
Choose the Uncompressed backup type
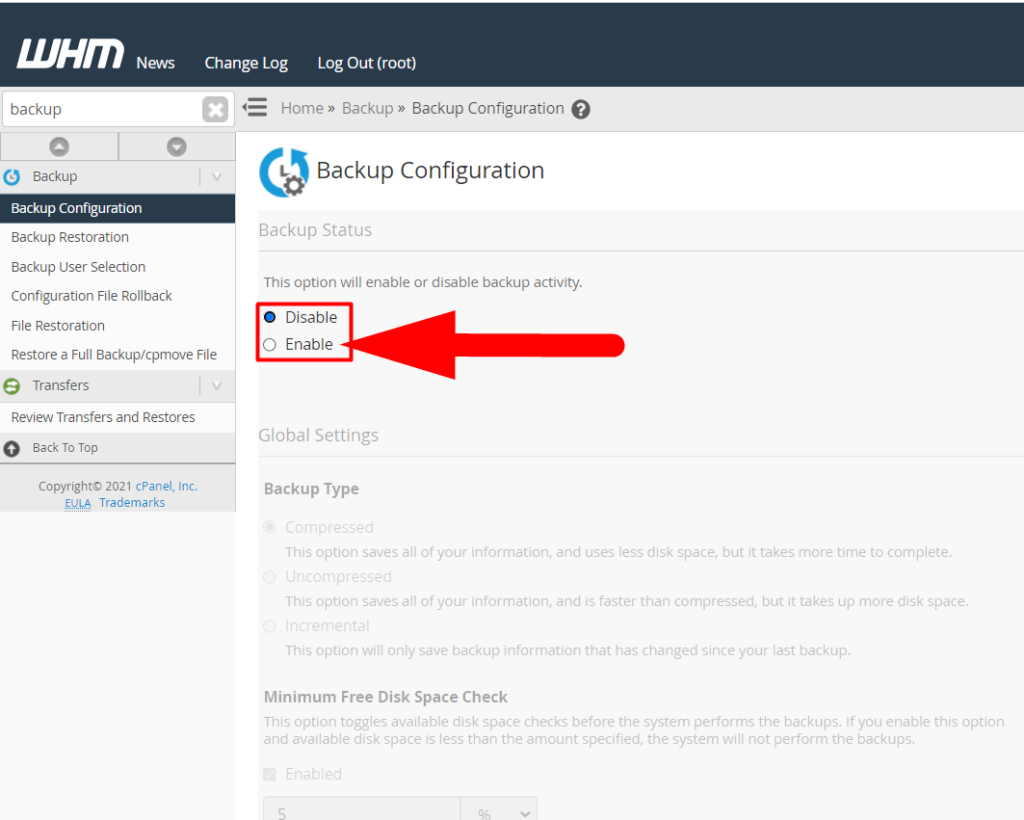270,576
